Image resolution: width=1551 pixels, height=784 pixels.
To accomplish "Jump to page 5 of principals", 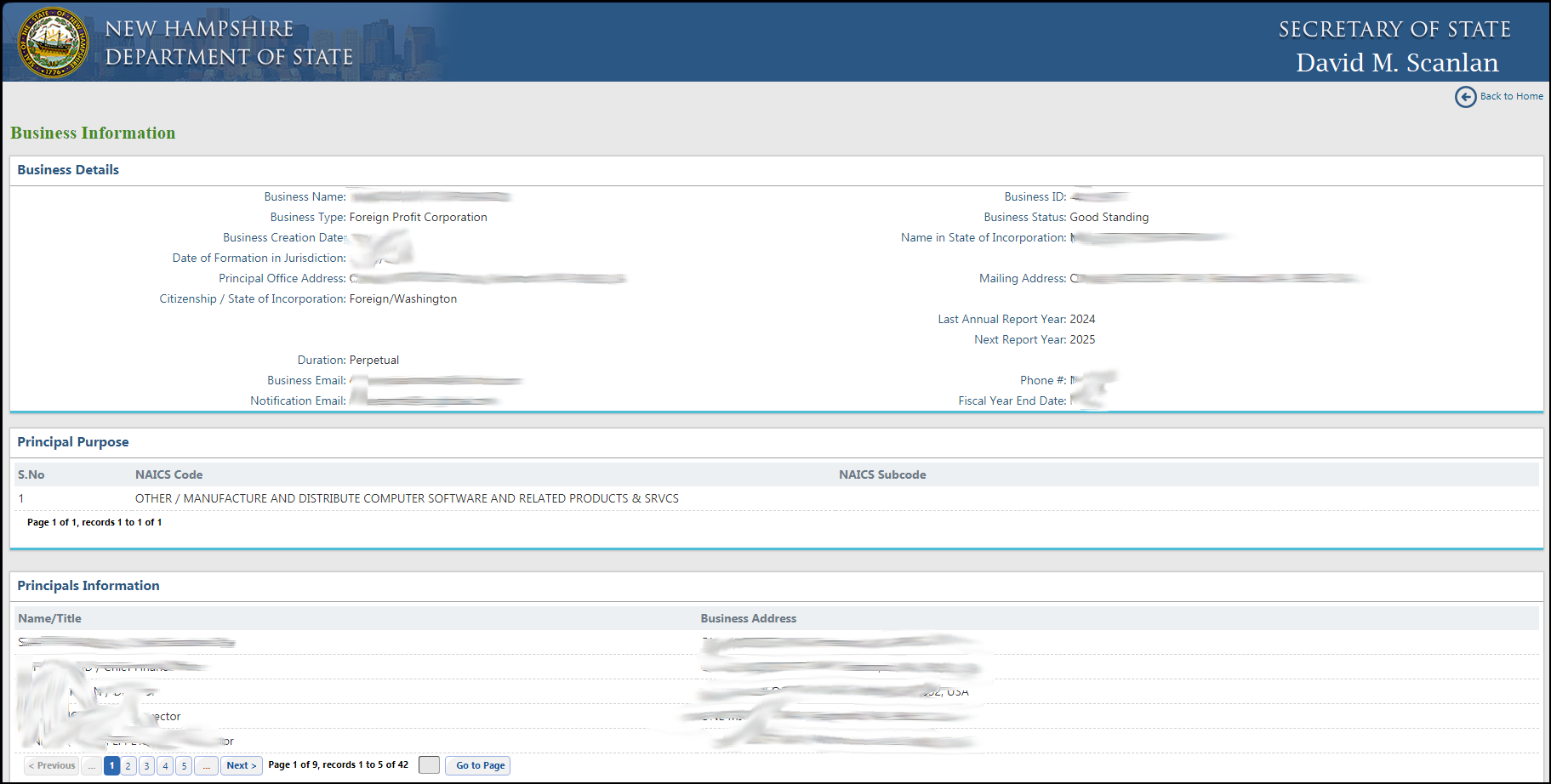I will click(x=184, y=765).
